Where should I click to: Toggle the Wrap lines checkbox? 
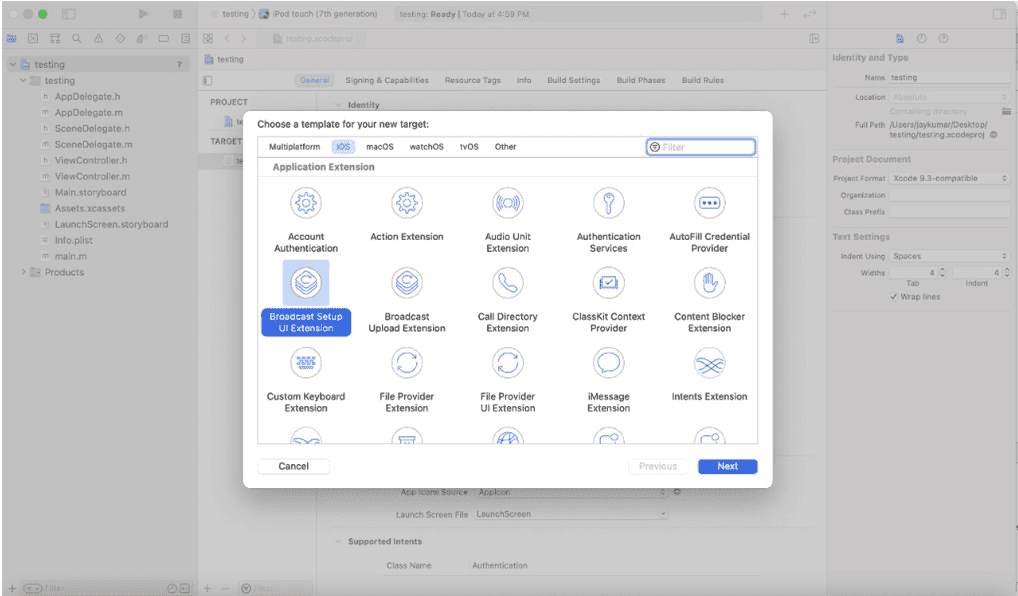(893, 297)
